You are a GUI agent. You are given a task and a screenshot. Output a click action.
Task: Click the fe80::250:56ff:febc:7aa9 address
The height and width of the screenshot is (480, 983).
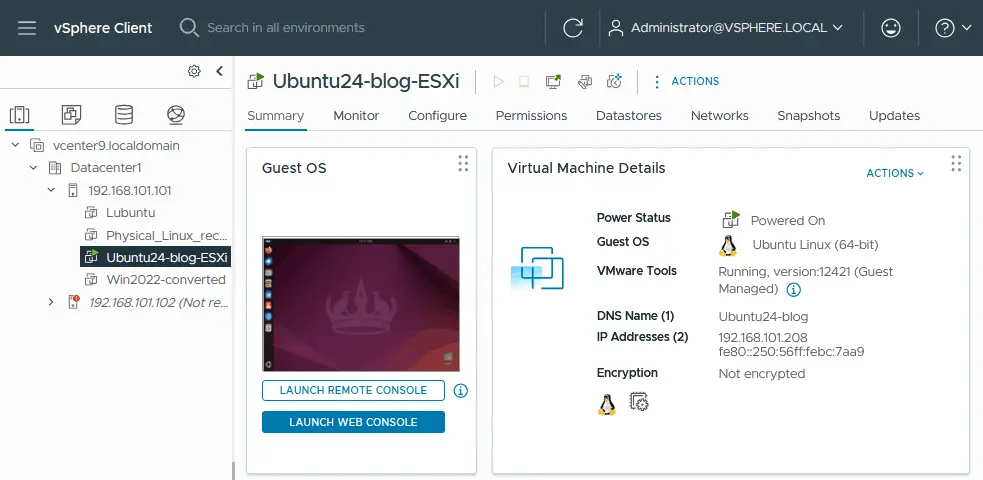click(x=791, y=352)
